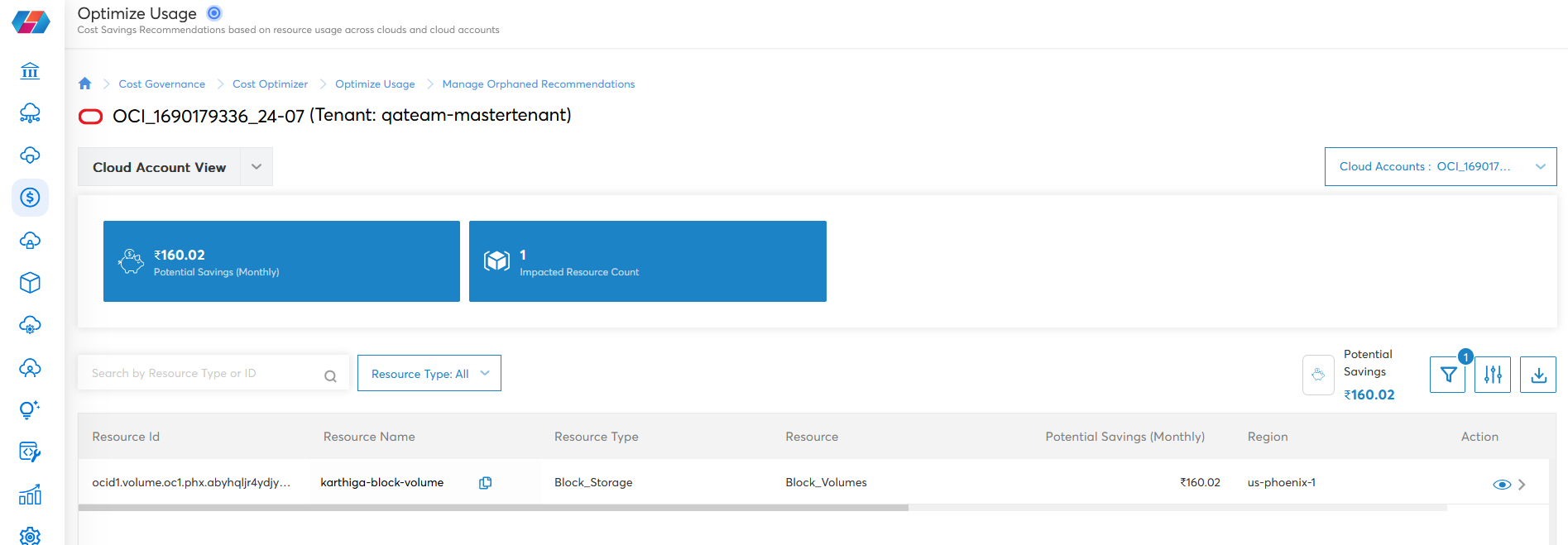Click the filter count badge showing 1

pyautogui.click(x=1465, y=356)
